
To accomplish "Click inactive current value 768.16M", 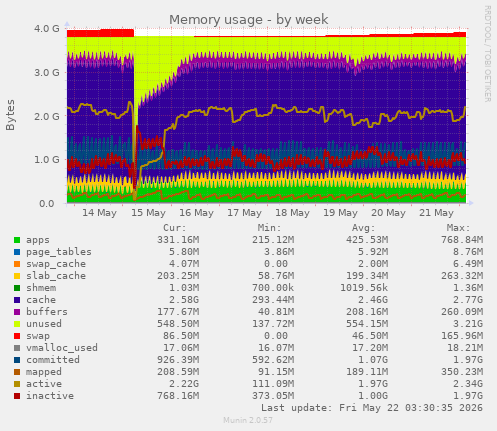I will point(178,396).
